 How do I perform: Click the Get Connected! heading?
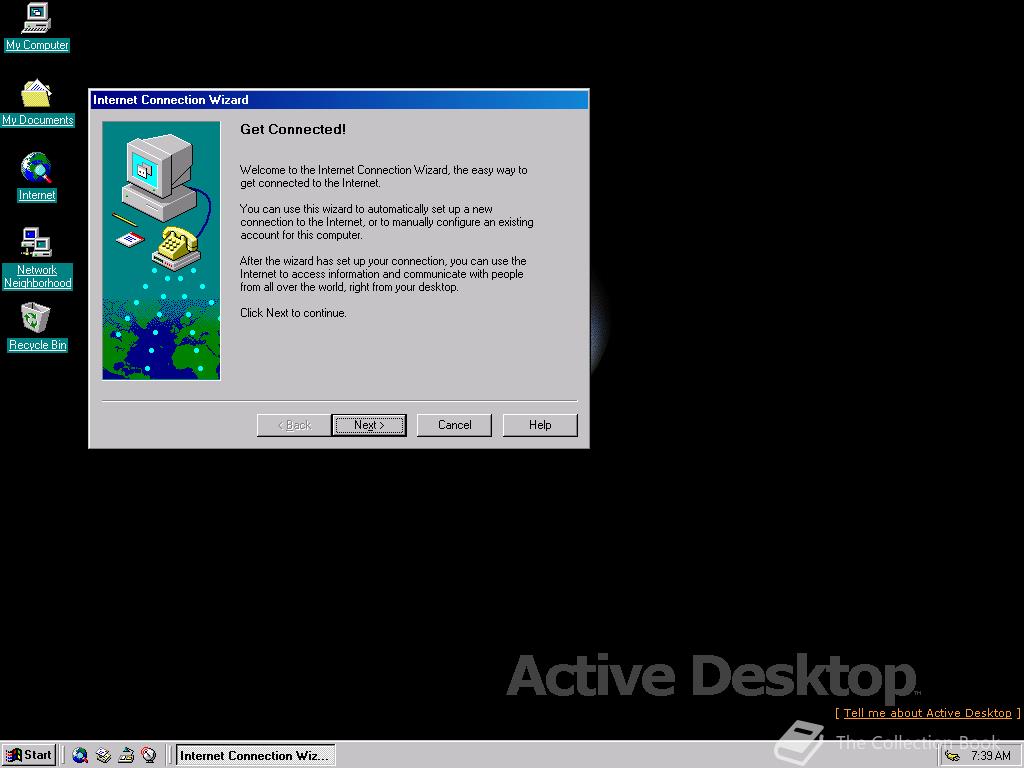pyautogui.click(x=293, y=129)
